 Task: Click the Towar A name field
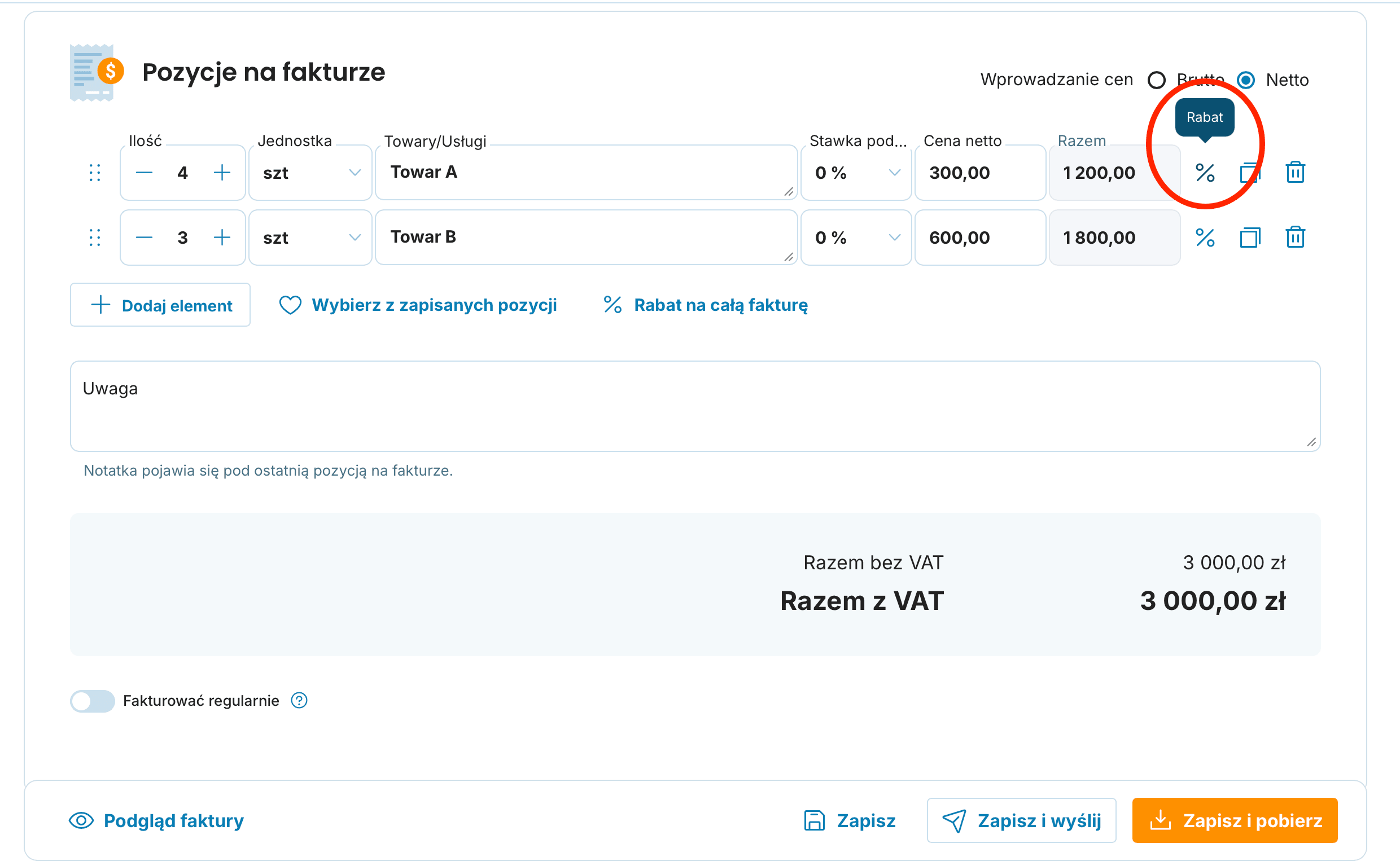point(587,173)
